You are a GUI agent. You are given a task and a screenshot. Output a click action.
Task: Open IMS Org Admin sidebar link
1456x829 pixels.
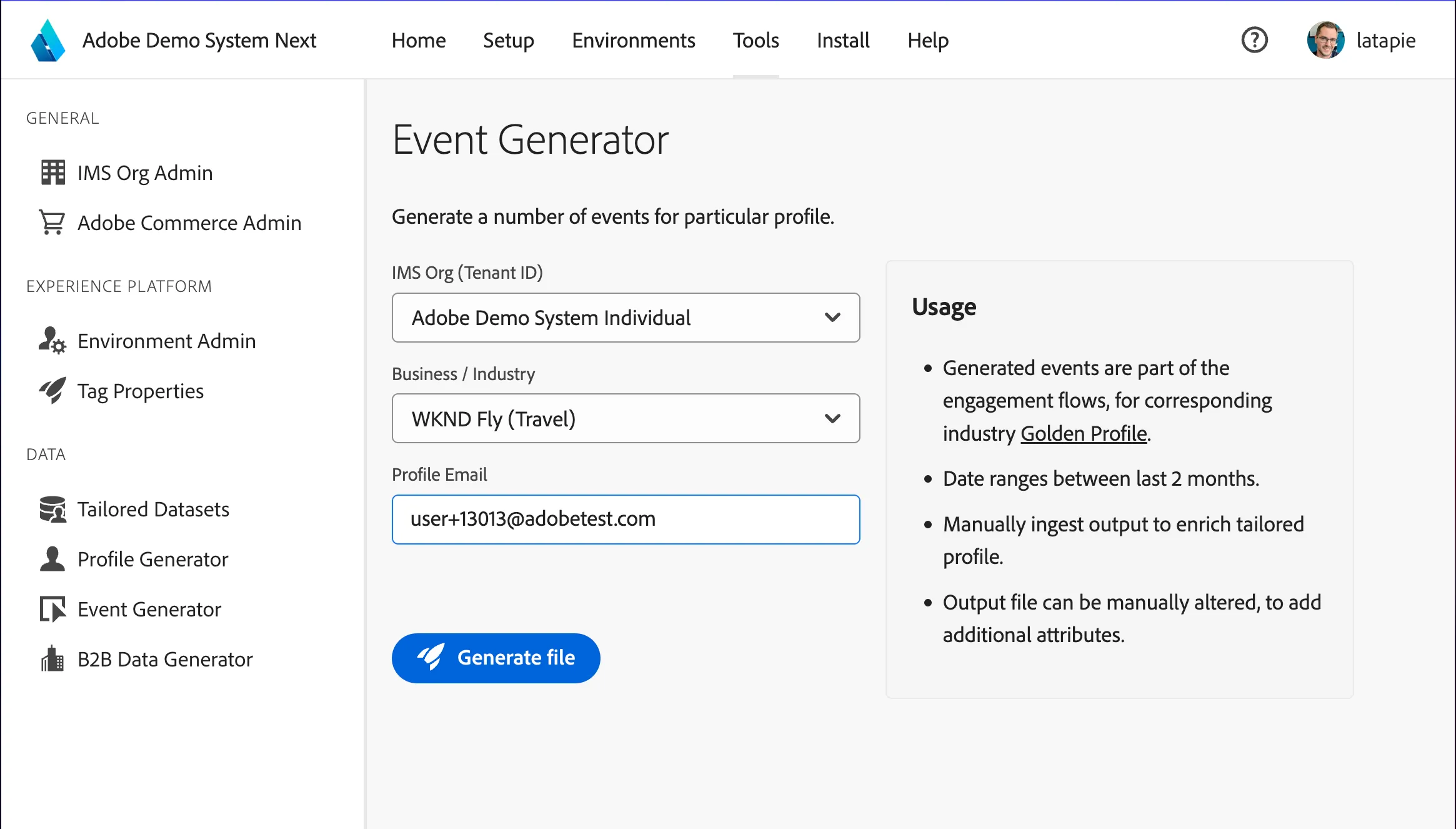coord(145,173)
